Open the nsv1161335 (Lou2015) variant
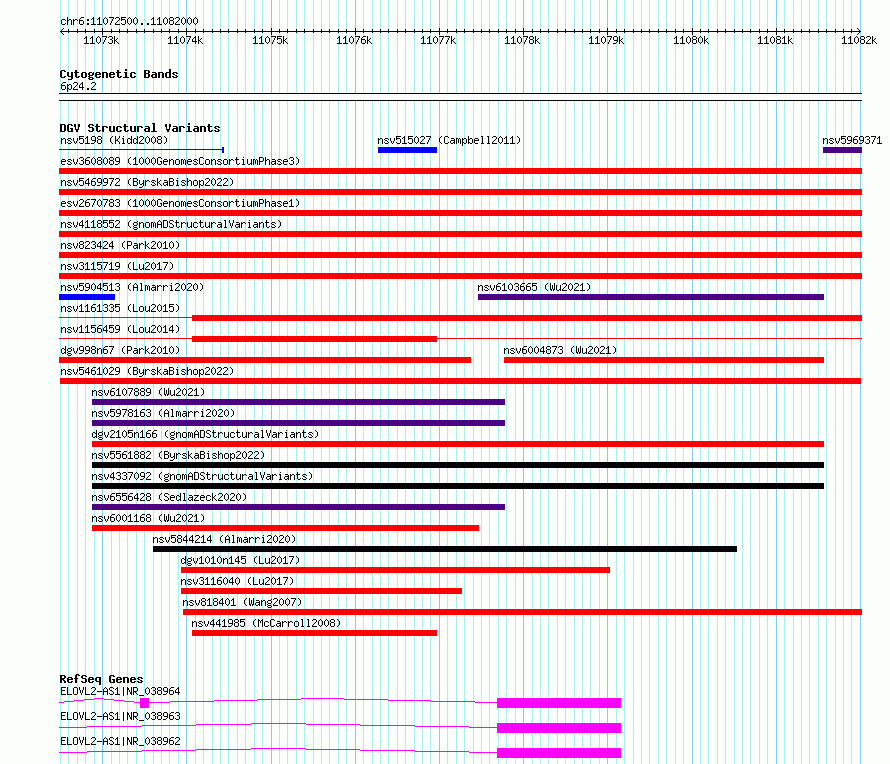 pos(120,308)
